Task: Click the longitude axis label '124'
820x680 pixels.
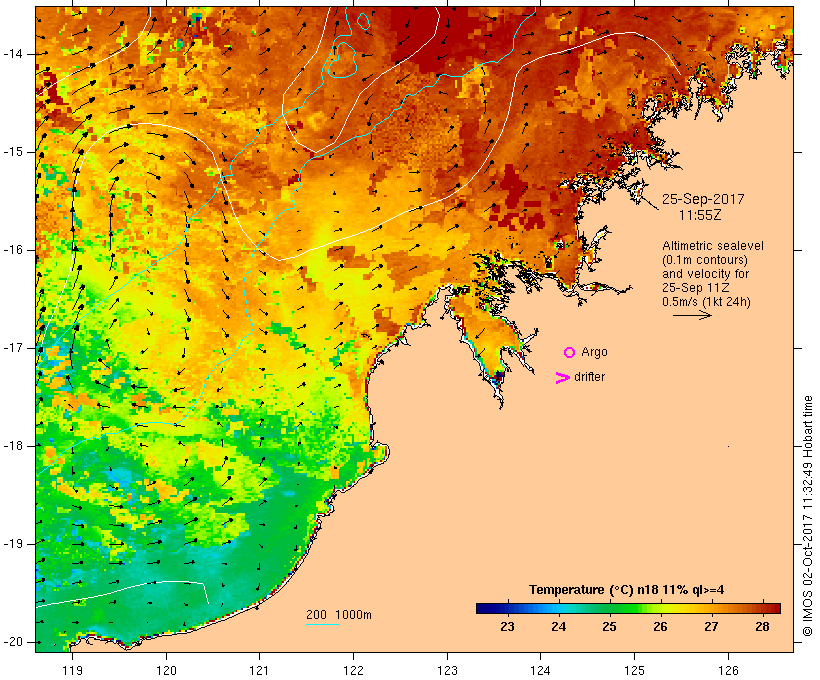Action: (540, 670)
